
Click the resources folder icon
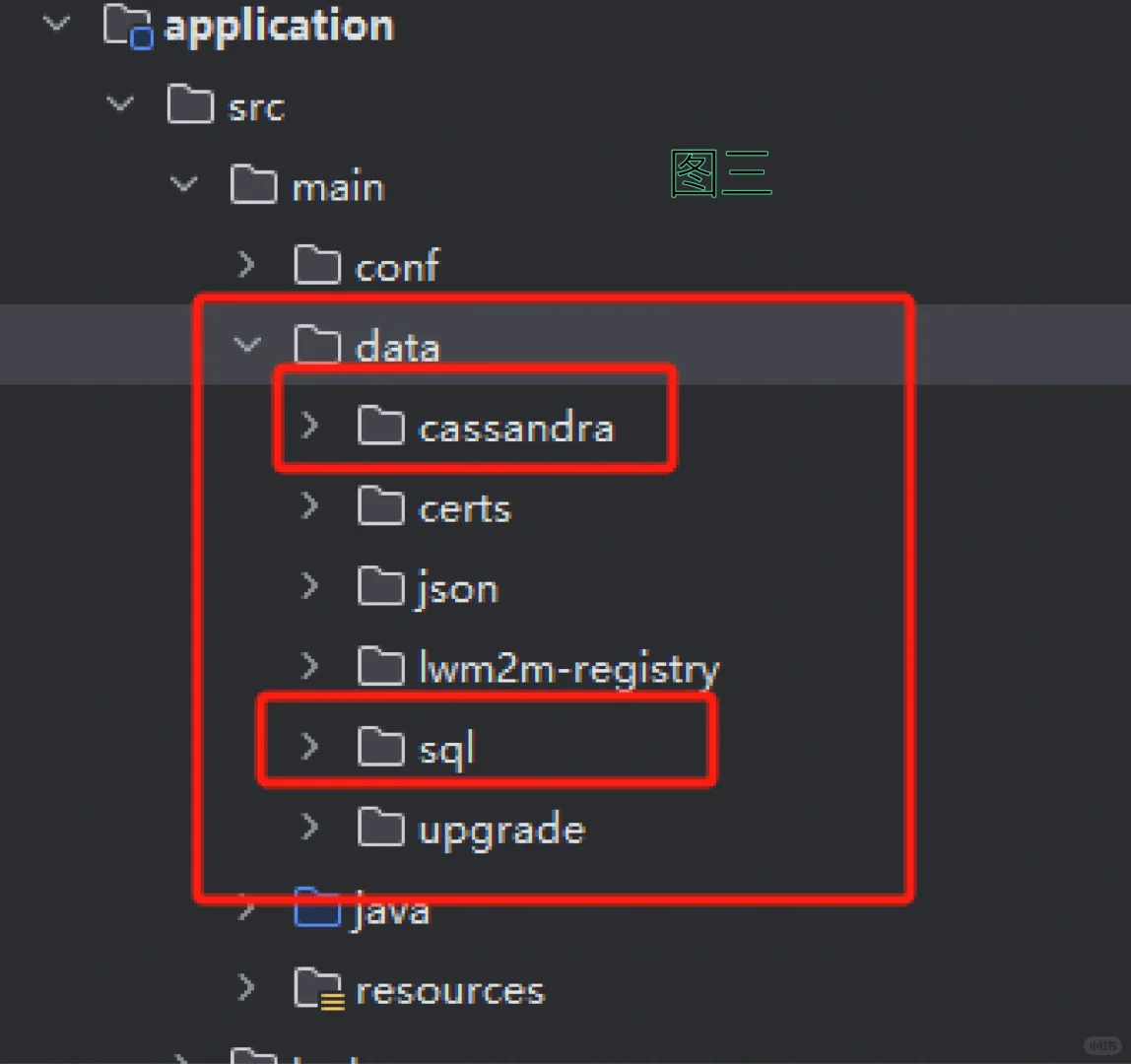pos(319,988)
